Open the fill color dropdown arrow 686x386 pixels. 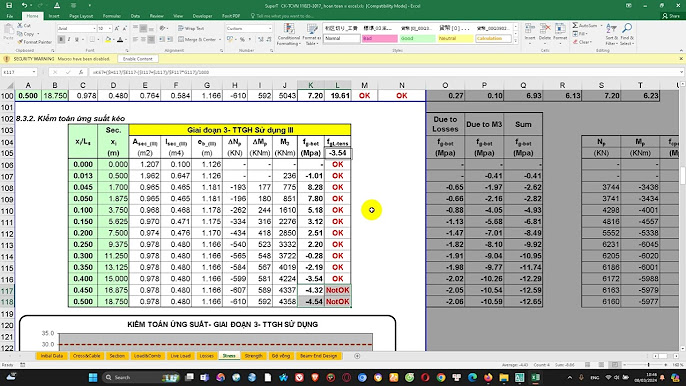[x=113, y=40]
